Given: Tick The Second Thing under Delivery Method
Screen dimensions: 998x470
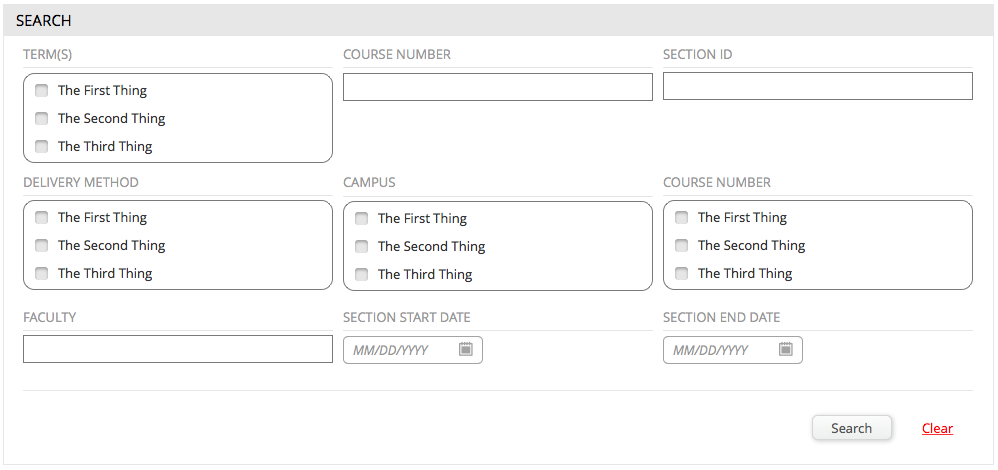Looking at the screenshot, I should click(x=41, y=245).
